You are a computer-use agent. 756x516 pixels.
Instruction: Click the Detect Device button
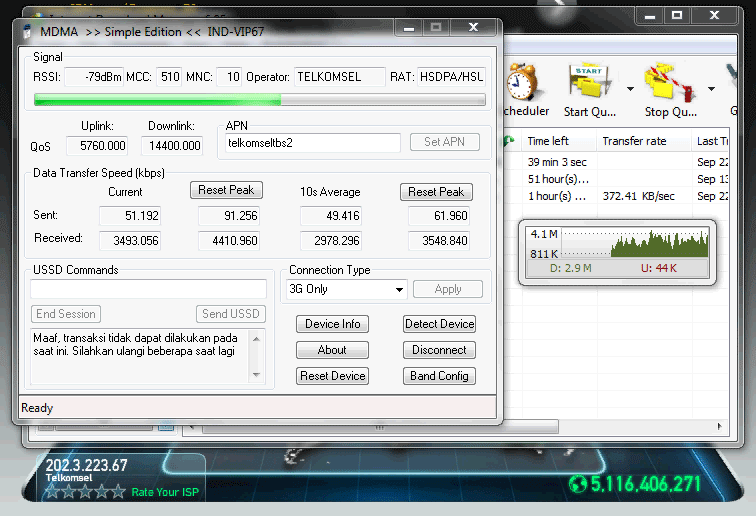[439, 324]
